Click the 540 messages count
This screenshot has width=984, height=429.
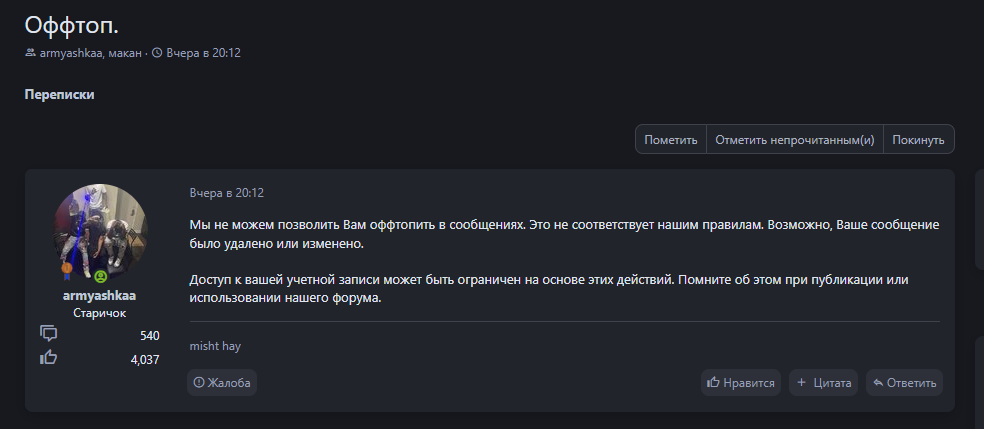(x=149, y=335)
